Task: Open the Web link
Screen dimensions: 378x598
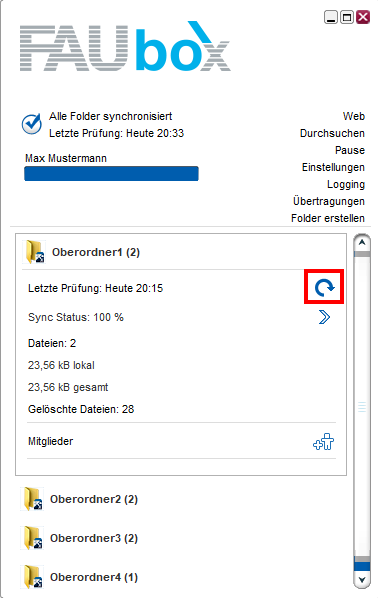Action: [354, 116]
